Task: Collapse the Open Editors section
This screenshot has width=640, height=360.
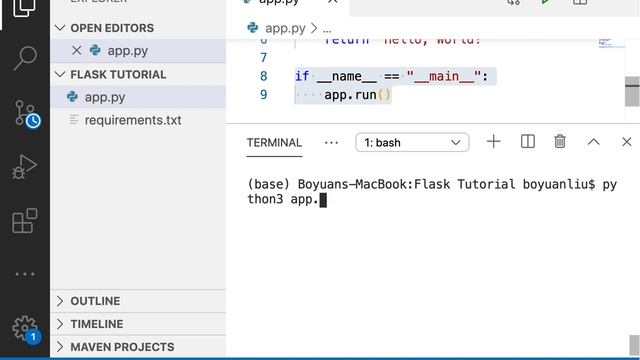Action: coord(138,28)
